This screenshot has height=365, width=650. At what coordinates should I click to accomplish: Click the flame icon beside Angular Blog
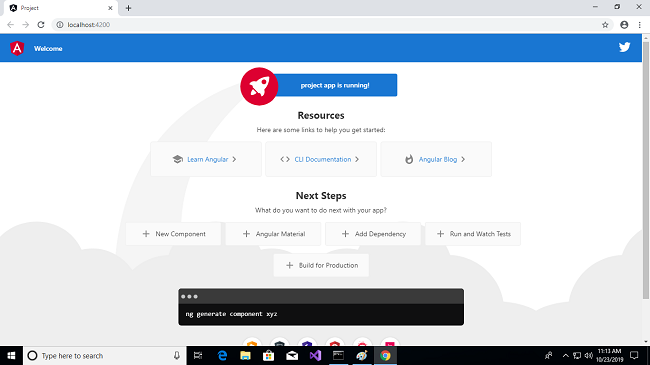tap(409, 159)
